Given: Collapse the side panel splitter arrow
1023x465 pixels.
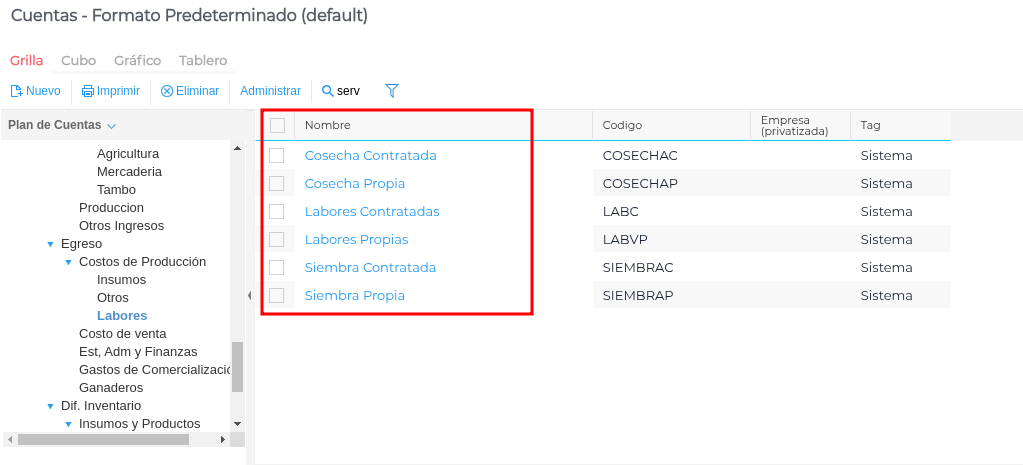Looking at the screenshot, I should pos(249,295).
